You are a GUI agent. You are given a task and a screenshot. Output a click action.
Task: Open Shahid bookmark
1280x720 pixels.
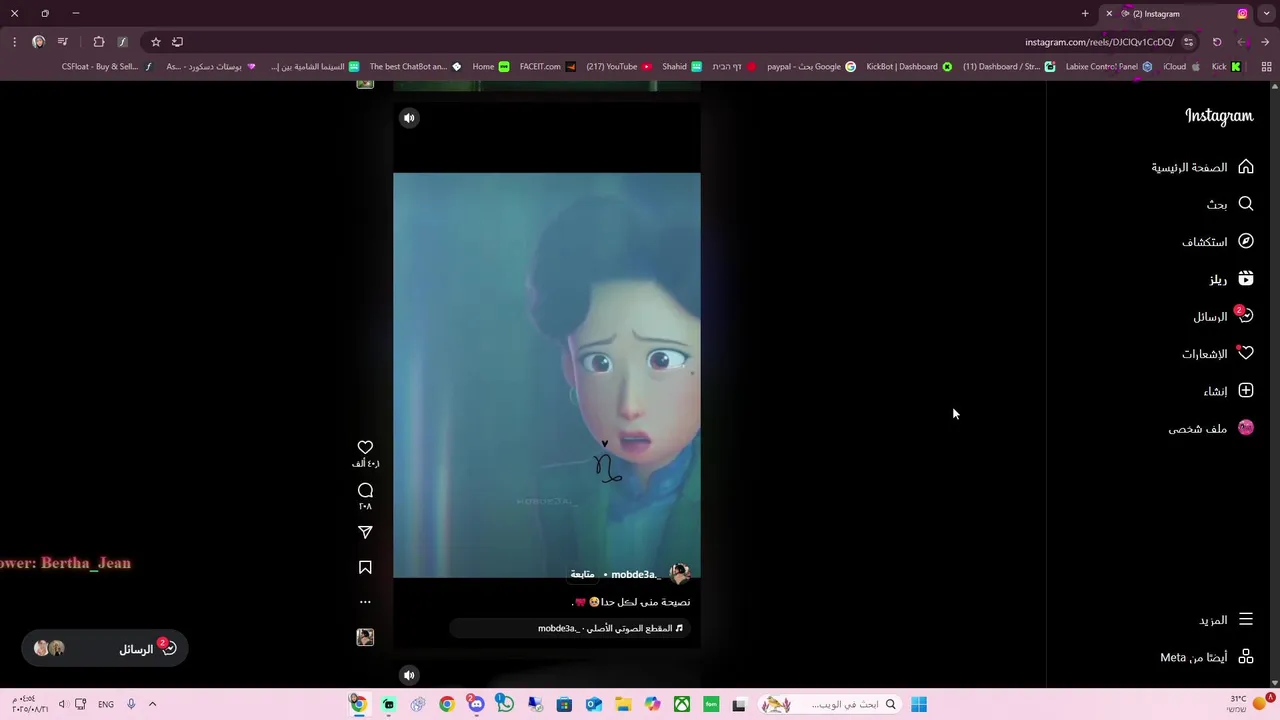pos(681,67)
